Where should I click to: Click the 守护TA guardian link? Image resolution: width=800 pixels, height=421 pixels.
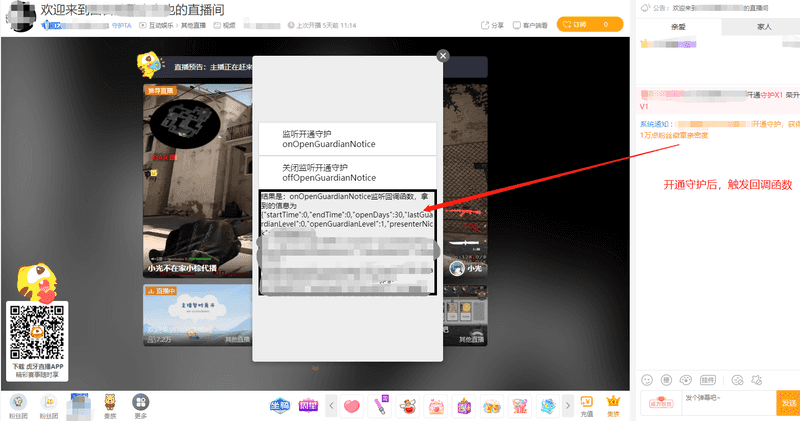(122, 25)
